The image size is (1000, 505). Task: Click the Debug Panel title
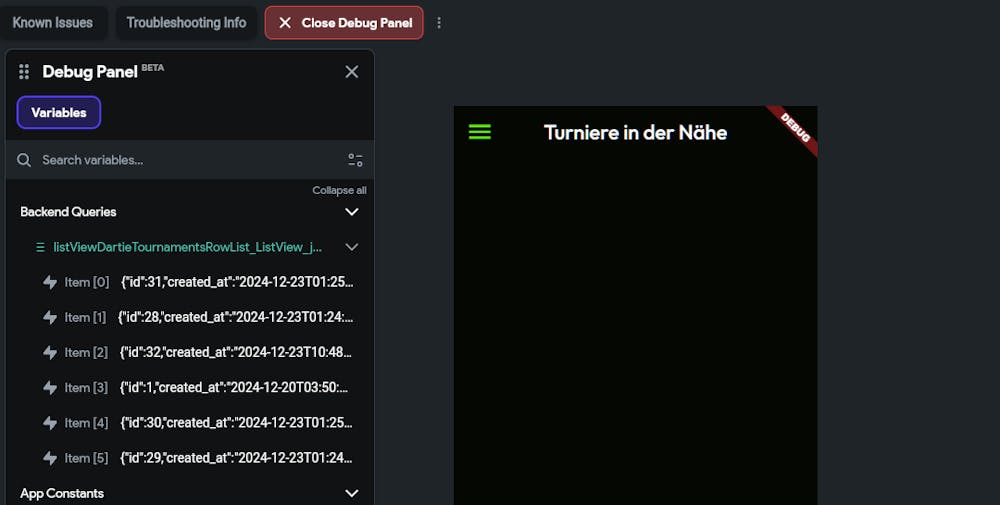tap(90, 72)
